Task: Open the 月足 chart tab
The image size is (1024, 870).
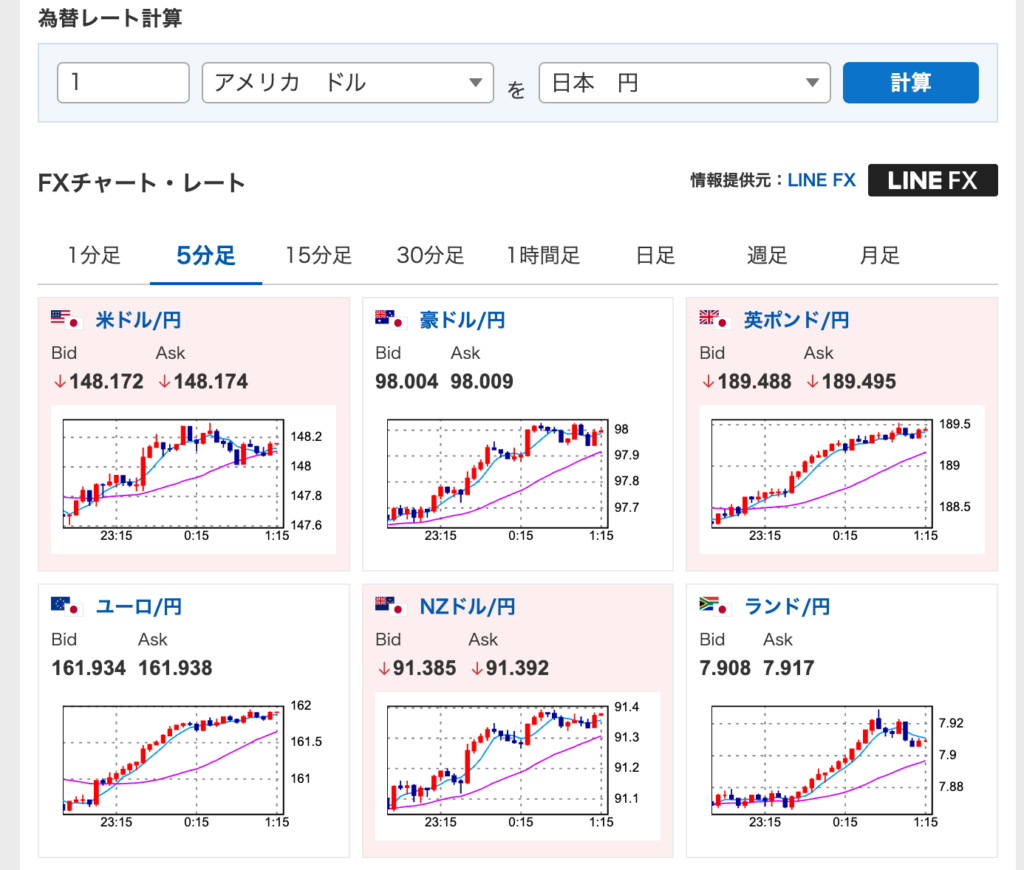Action: pyautogui.click(x=879, y=256)
